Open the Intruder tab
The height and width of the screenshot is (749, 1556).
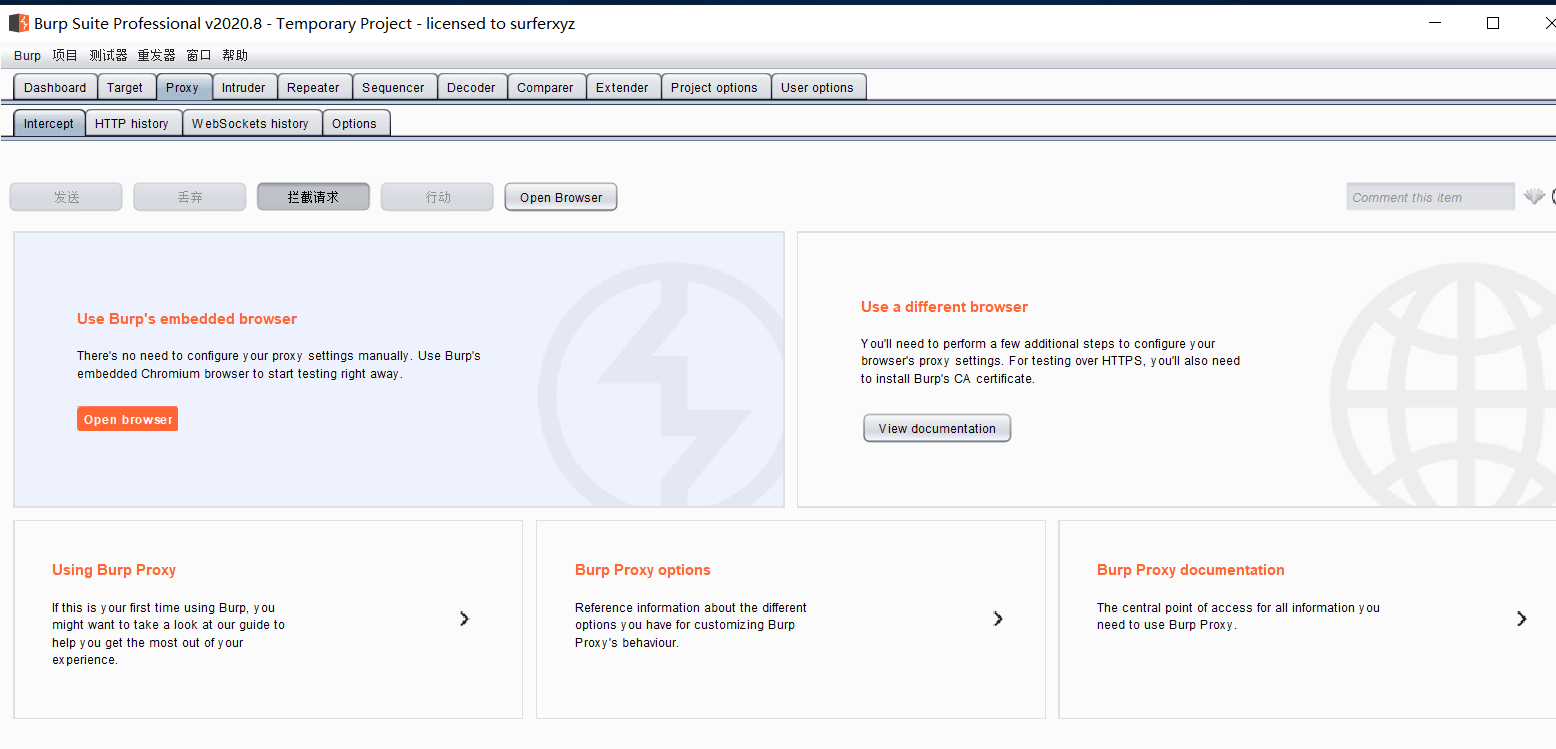(x=243, y=88)
